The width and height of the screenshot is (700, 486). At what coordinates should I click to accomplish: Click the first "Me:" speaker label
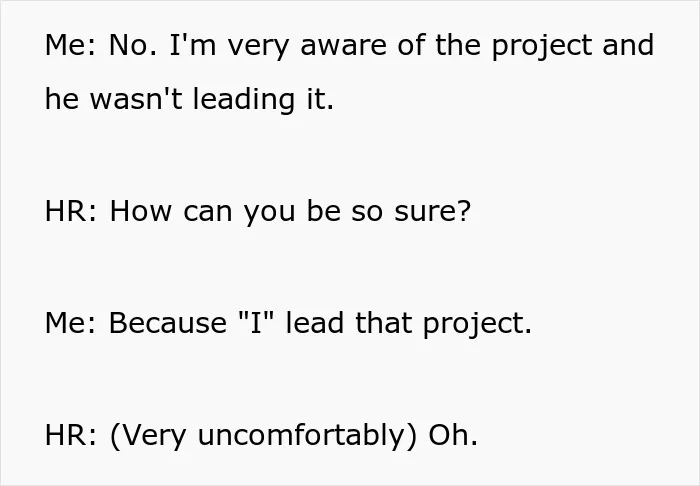coord(70,45)
